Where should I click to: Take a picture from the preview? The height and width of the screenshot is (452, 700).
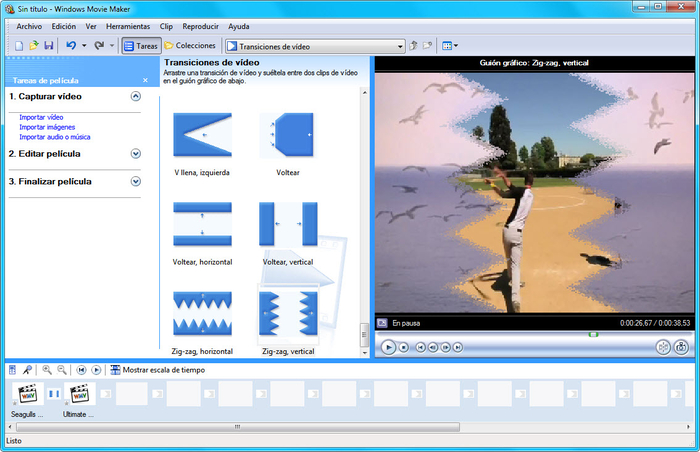point(681,347)
